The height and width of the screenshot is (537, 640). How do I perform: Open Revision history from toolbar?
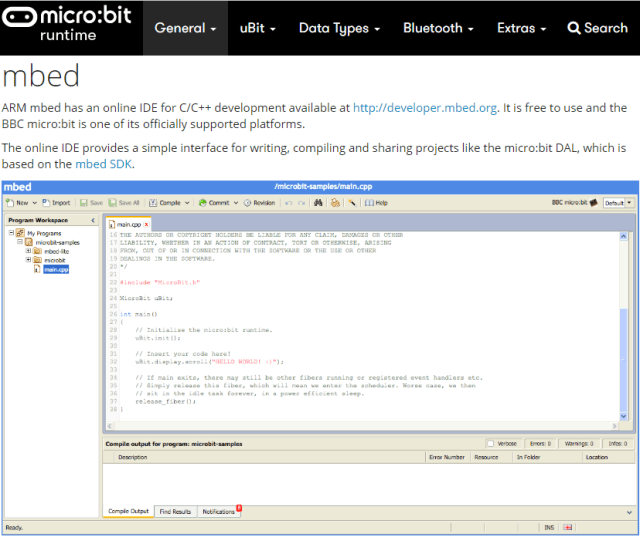259,202
